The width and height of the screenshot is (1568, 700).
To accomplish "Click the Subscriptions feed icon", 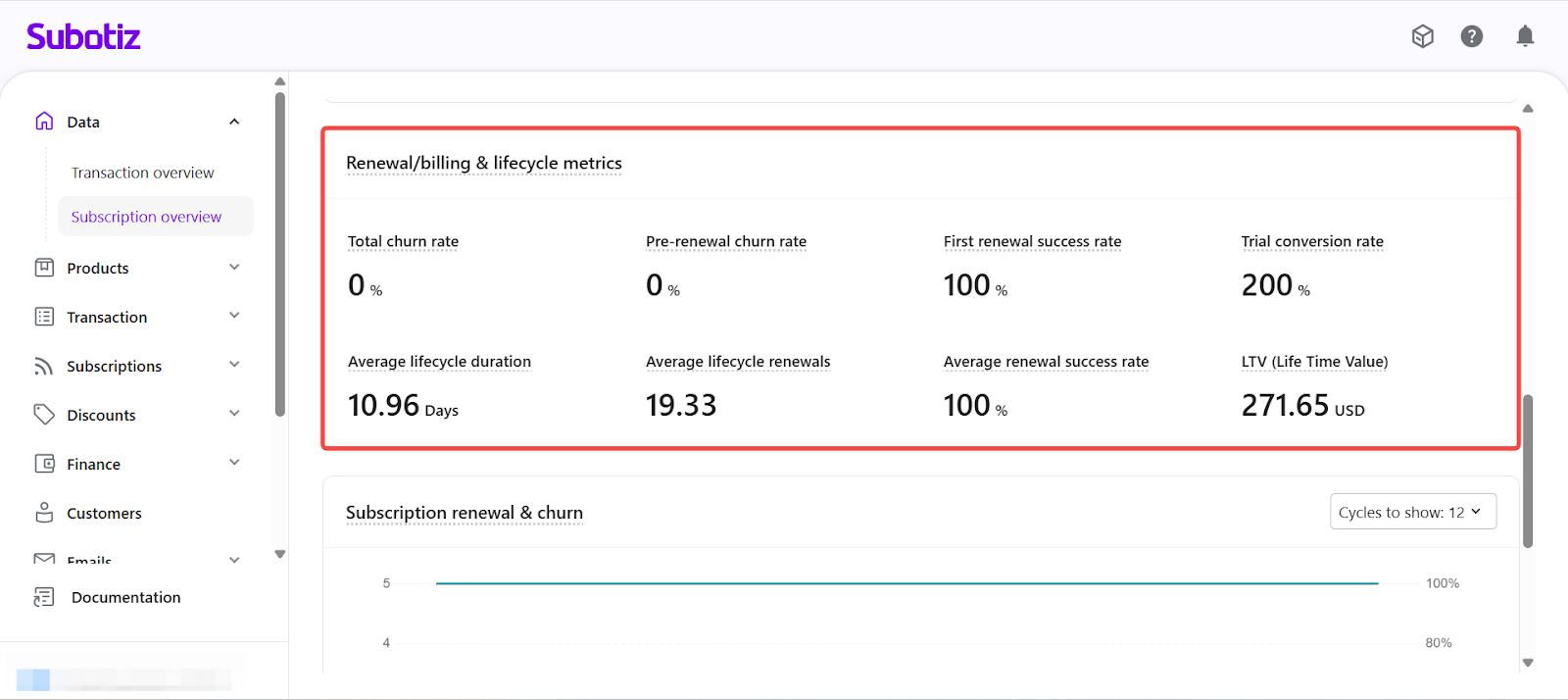I will [x=44, y=366].
